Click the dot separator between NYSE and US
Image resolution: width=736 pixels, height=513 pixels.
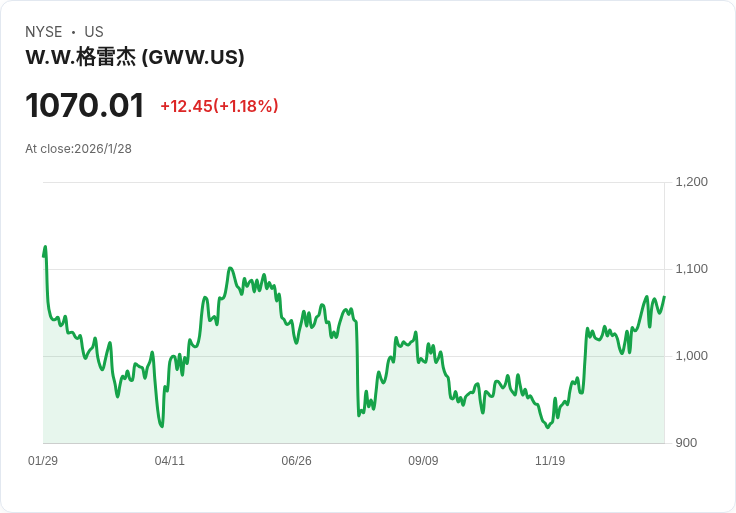point(73,32)
